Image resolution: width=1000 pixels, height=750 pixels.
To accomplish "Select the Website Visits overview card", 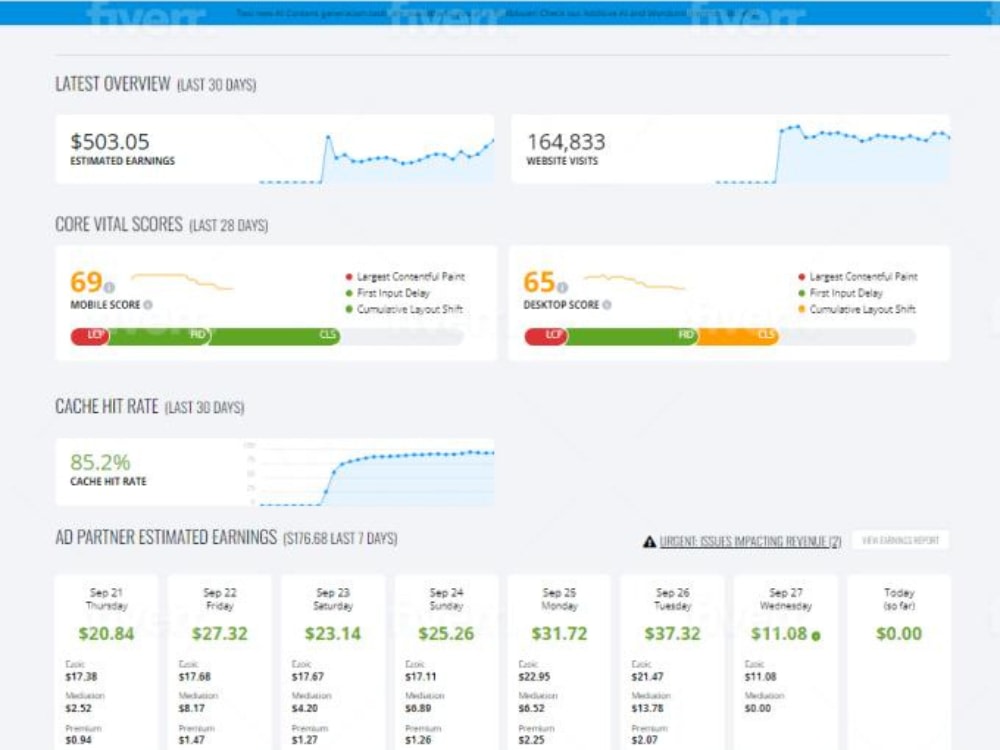I will coord(730,147).
